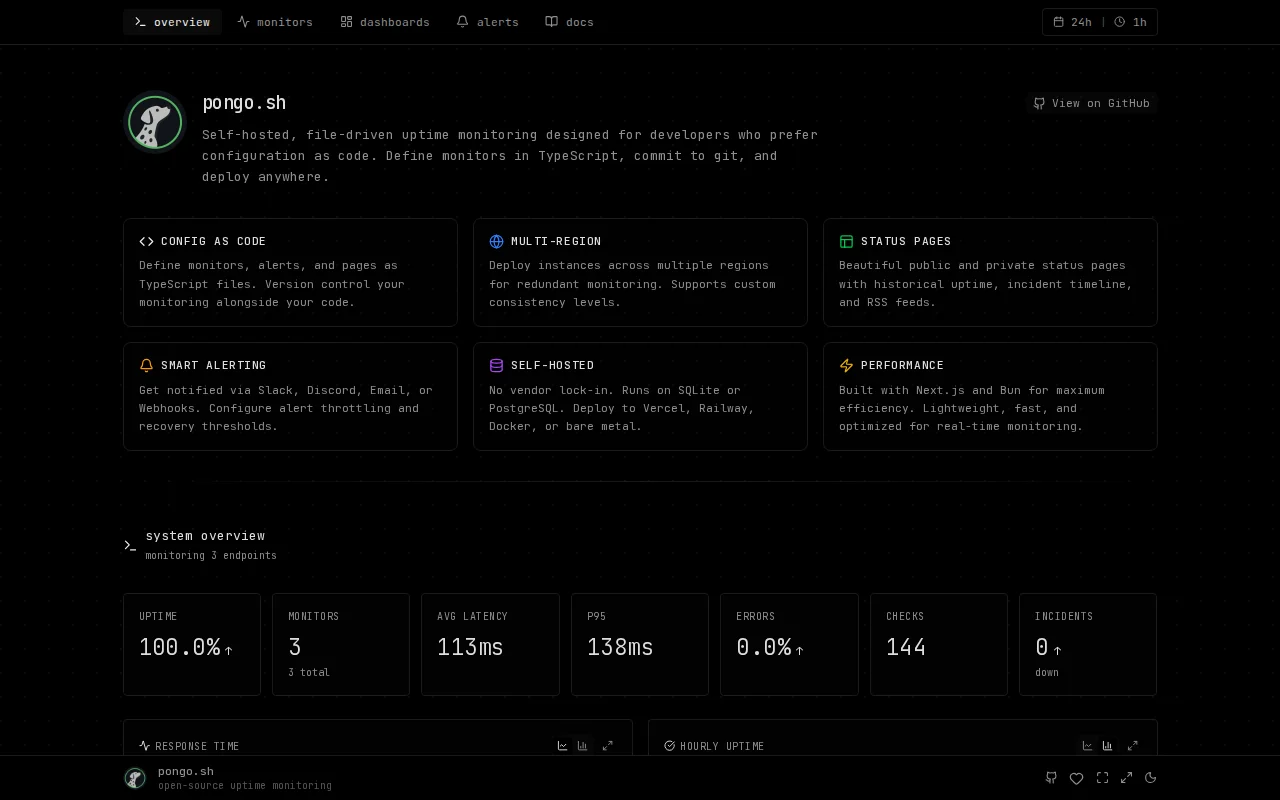Open the alerts tab
Viewport: 1280px width, 800px height.
point(488,22)
